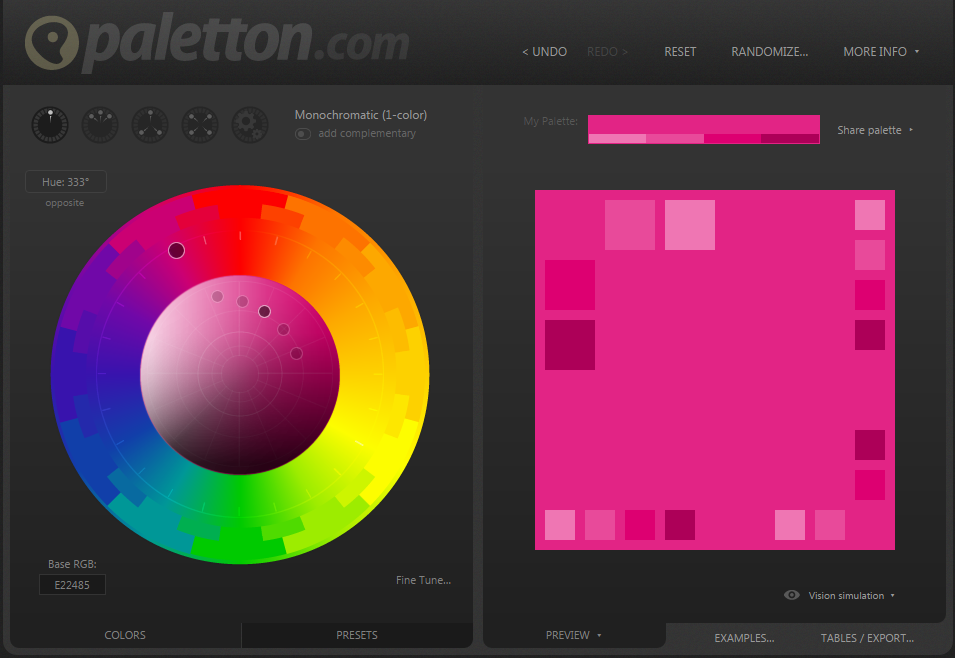Click the outlined shade dot in inner circle
This screenshot has height=658, width=955.
264,312
